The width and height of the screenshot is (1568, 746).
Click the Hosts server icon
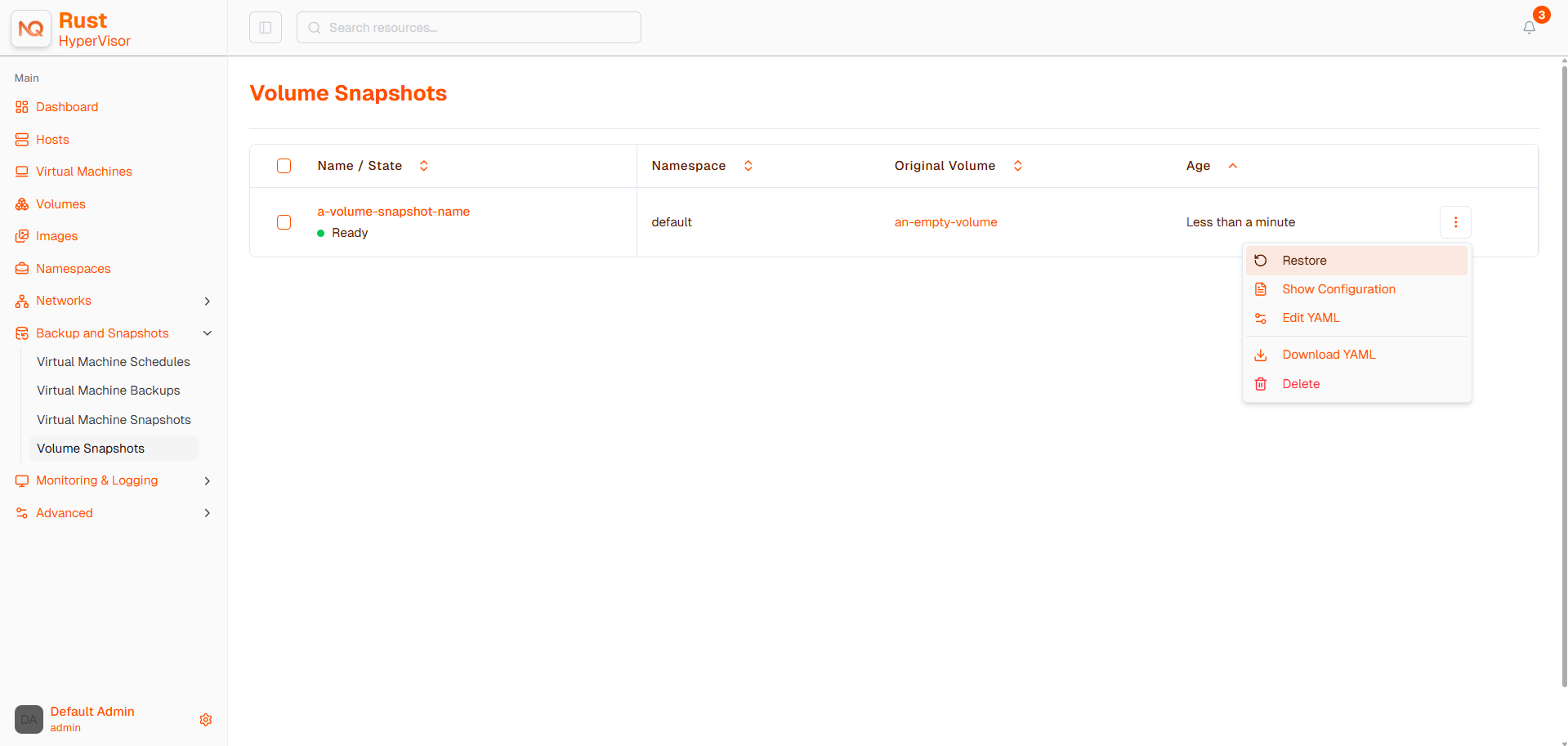click(22, 140)
